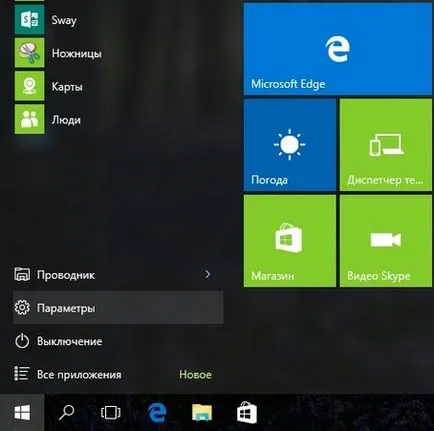Launch Ножницы snipping tool icon
The width and height of the screenshot is (434, 431).
[29, 53]
